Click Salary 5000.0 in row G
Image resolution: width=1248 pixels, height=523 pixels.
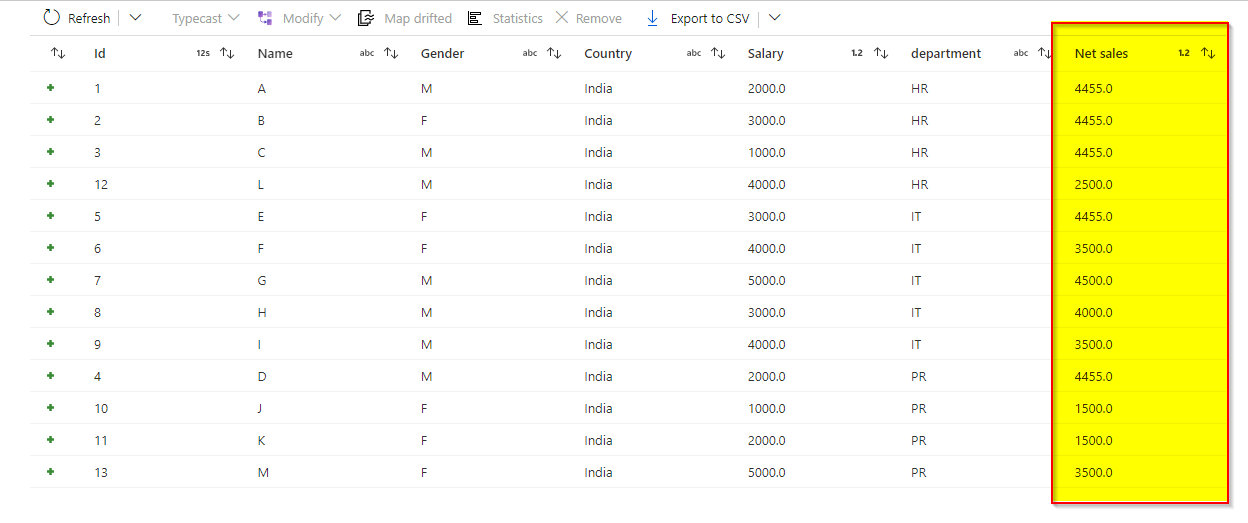tap(767, 280)
